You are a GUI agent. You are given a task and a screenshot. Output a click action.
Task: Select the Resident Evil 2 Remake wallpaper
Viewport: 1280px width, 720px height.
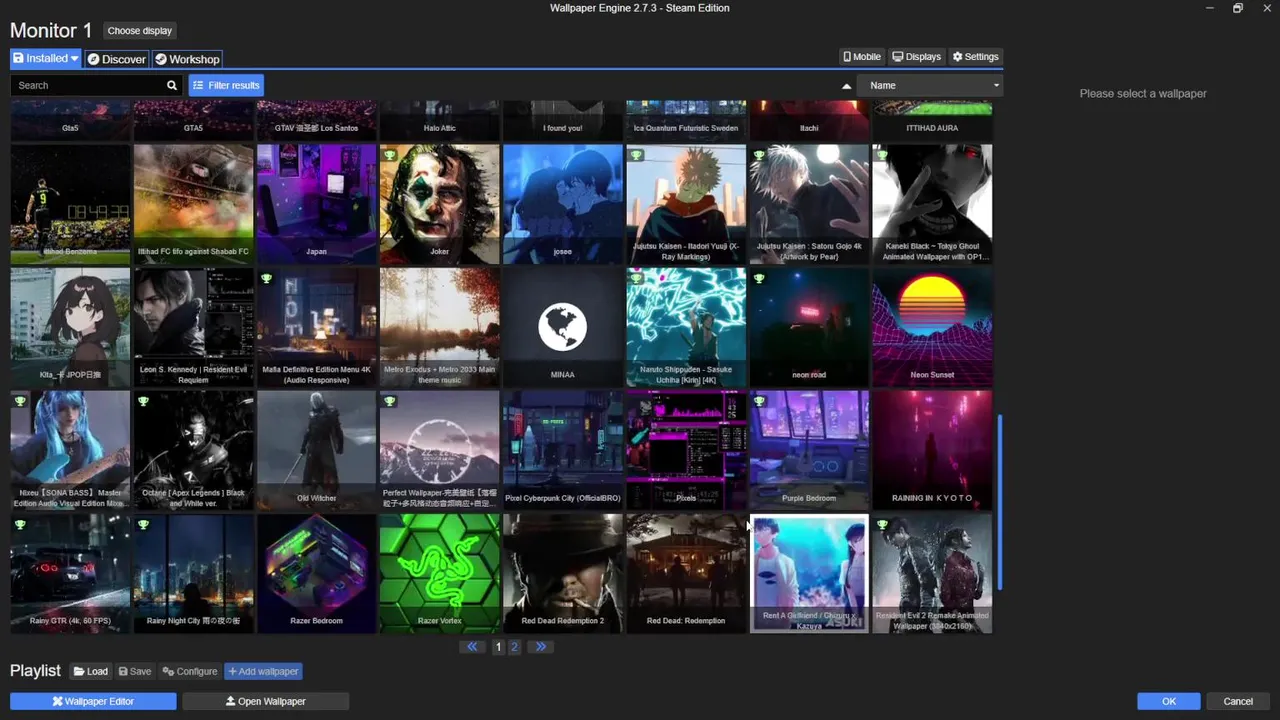pos(932,573)
